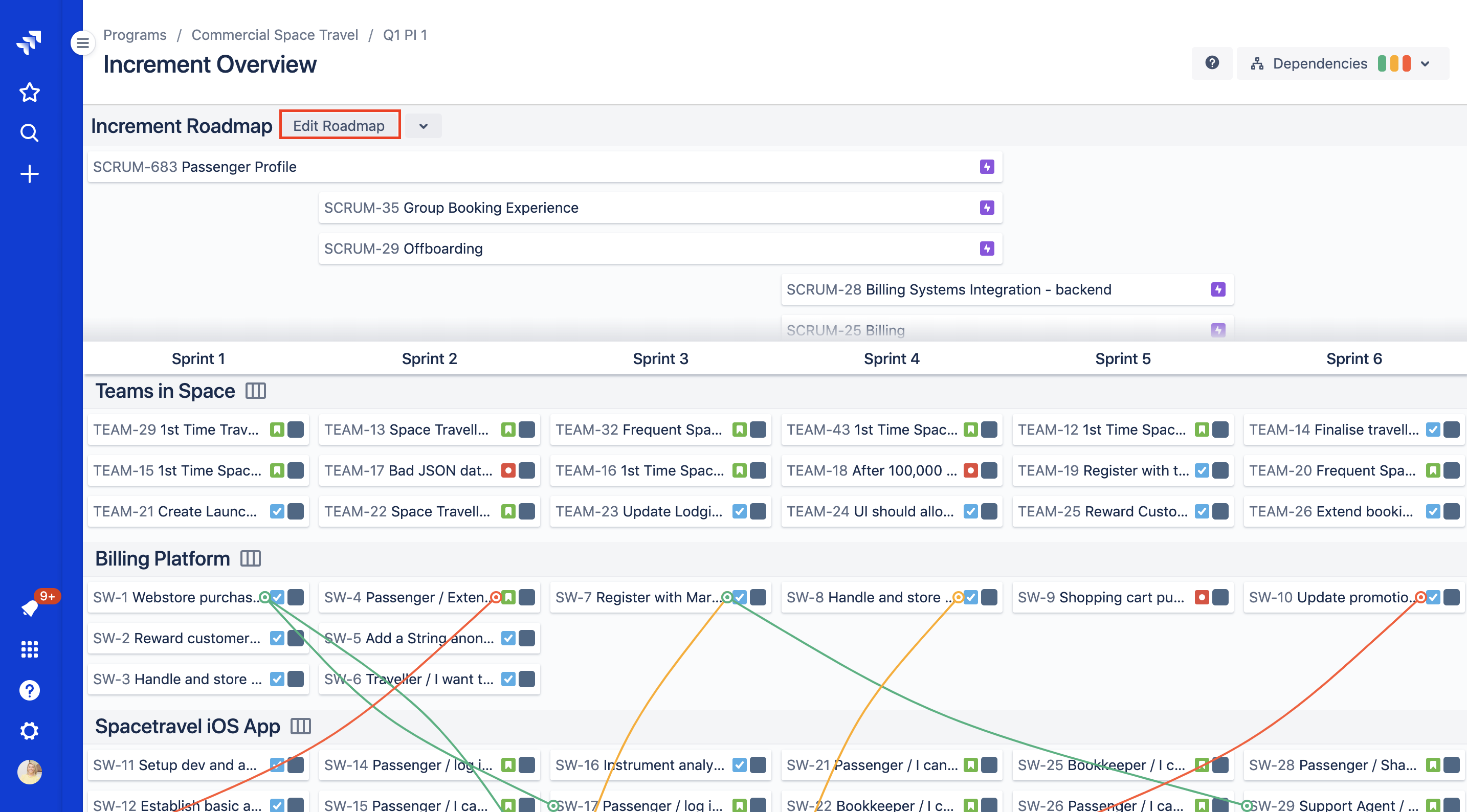Click green dependency status swatch
The height and width of the screenshot is (812, 1467).
pos(1382,64)
